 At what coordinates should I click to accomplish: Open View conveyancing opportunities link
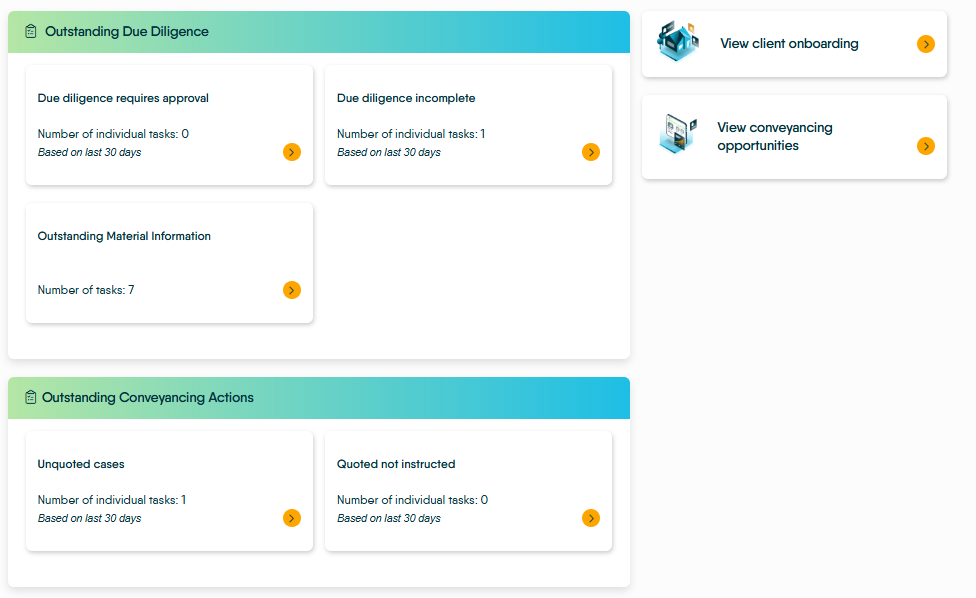click(774, 136)
